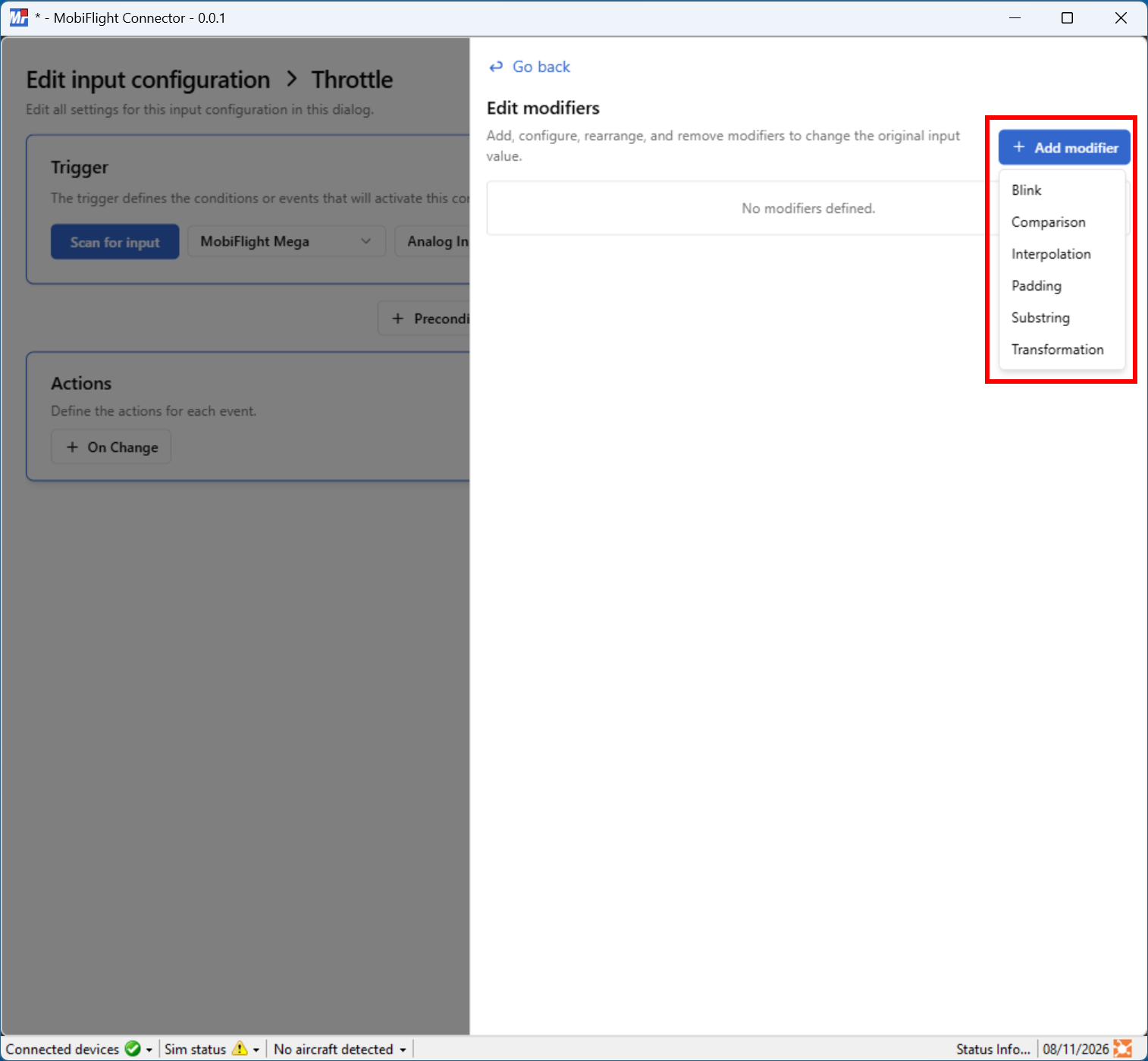Open the No aircraft detected dropdown arrow
Image resolution: width=1148 pixels, height=1061 pixels.
(x=403, y=1050)
